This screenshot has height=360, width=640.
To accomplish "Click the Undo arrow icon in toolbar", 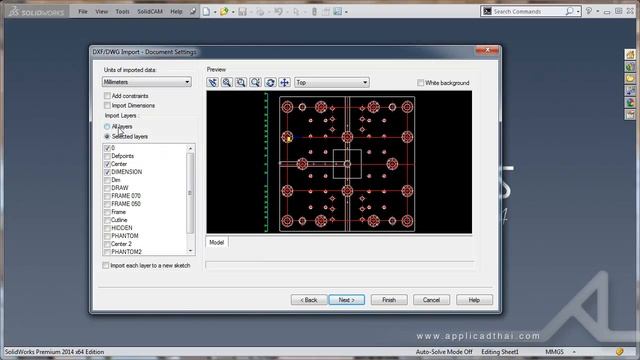I will 278,11.
